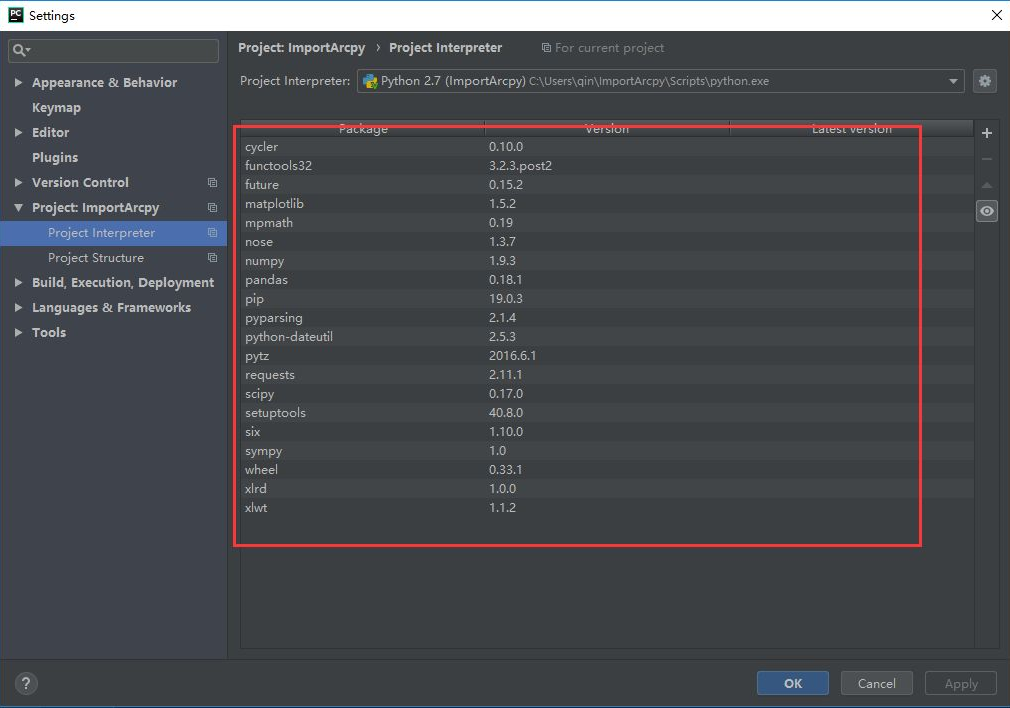Select the requests package row
Image resolution: width=1010 pixels, height=708 pixels.
[x=607, y=375]
